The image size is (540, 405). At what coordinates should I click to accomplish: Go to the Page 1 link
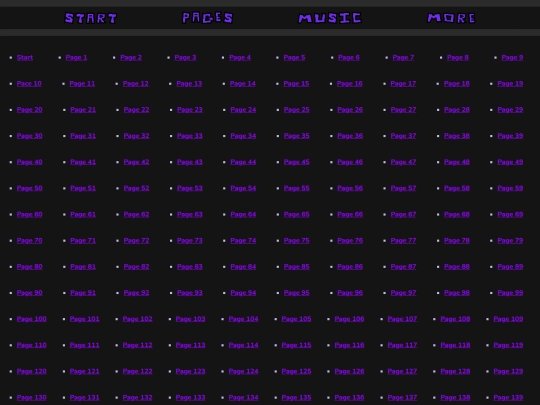76,58
